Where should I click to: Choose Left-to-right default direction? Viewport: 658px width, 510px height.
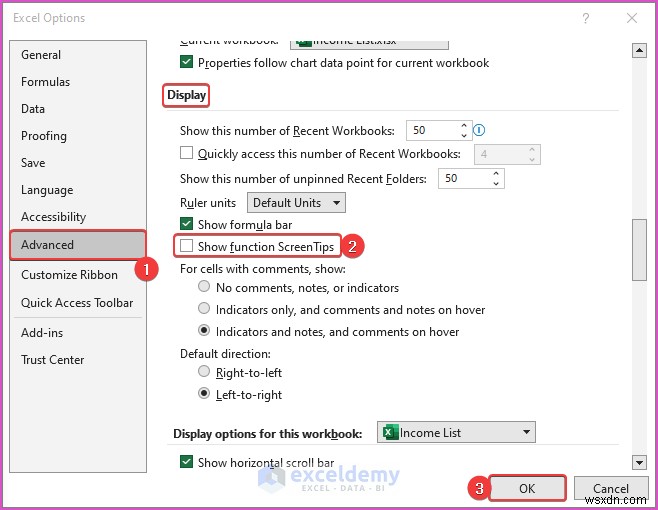pyautogui.click(x=204, y=394)
